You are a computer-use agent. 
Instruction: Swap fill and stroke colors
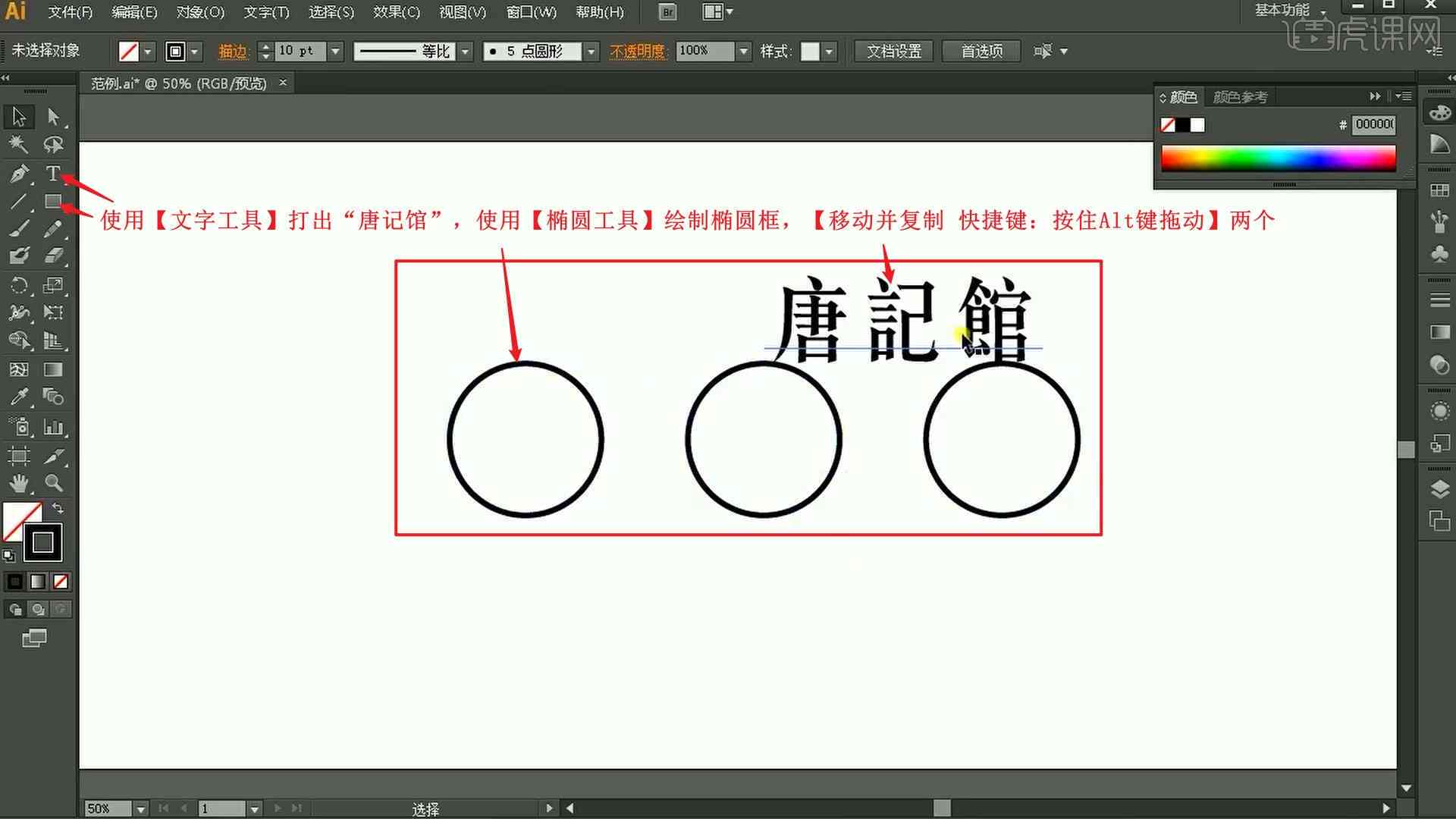tap(58, 508)
